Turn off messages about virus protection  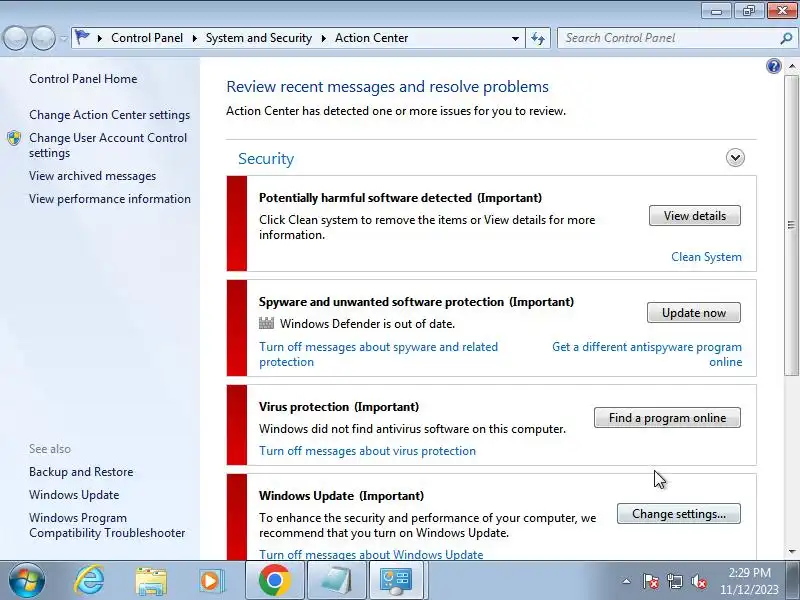pyautogui.click(x=367, y=451)
